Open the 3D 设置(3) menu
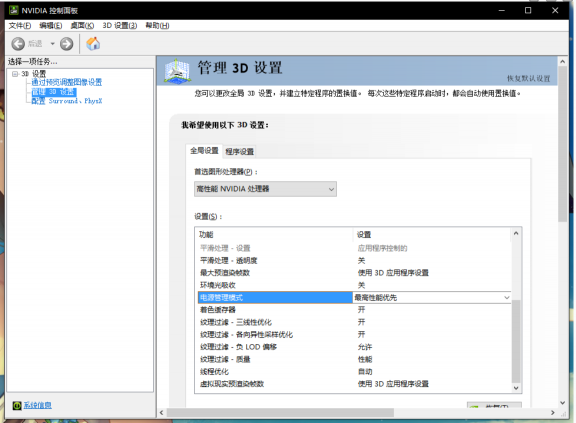 pyautogui.click(x=120, y=25)
